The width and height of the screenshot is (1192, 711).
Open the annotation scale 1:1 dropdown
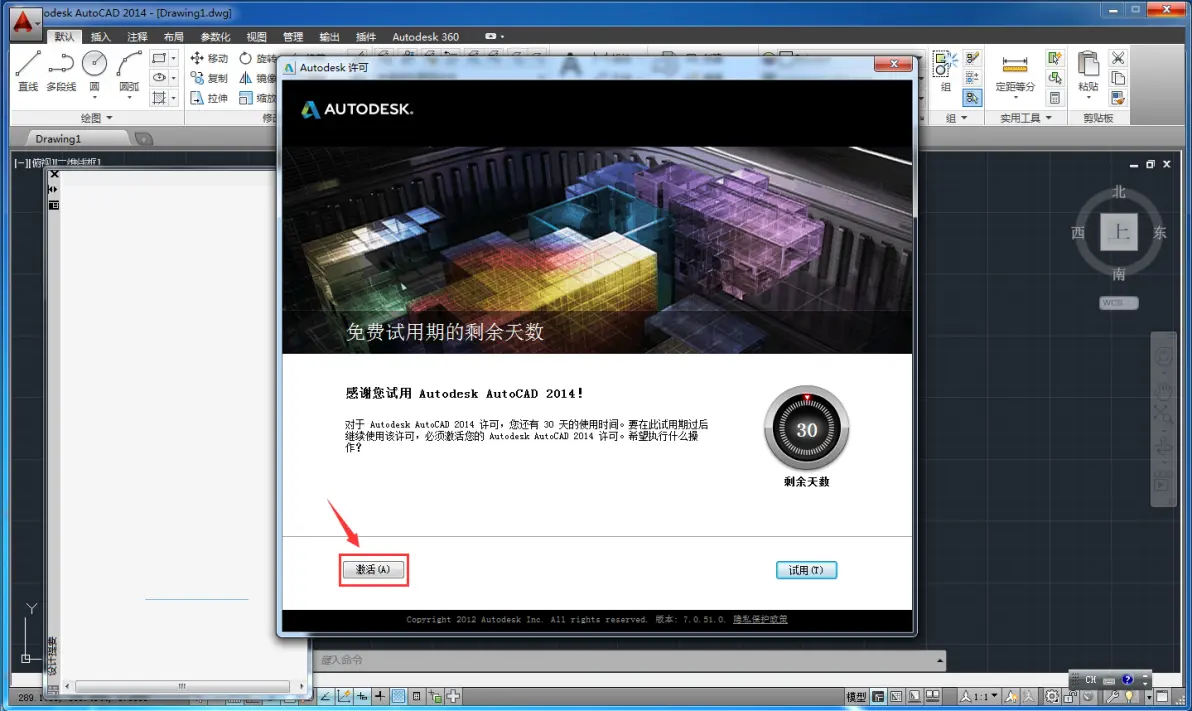980,696
